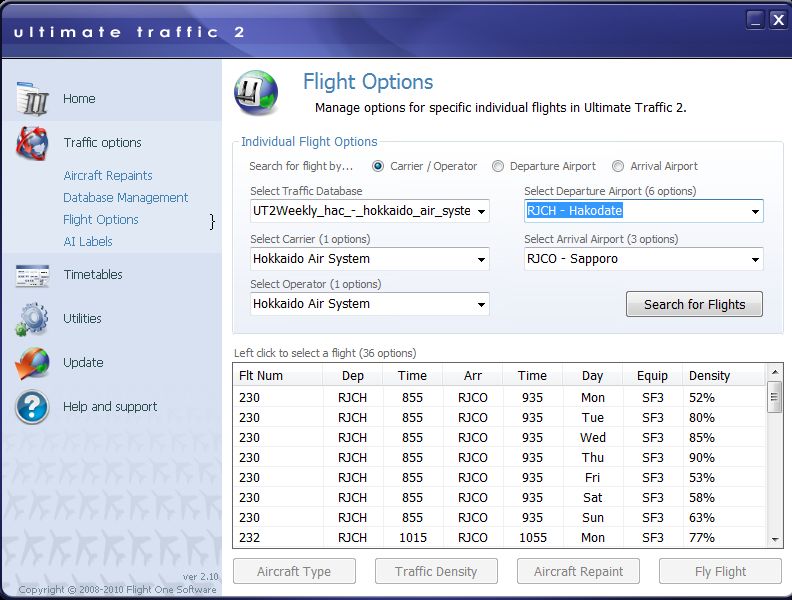Open Traffic options menu item

coord(103,143)
